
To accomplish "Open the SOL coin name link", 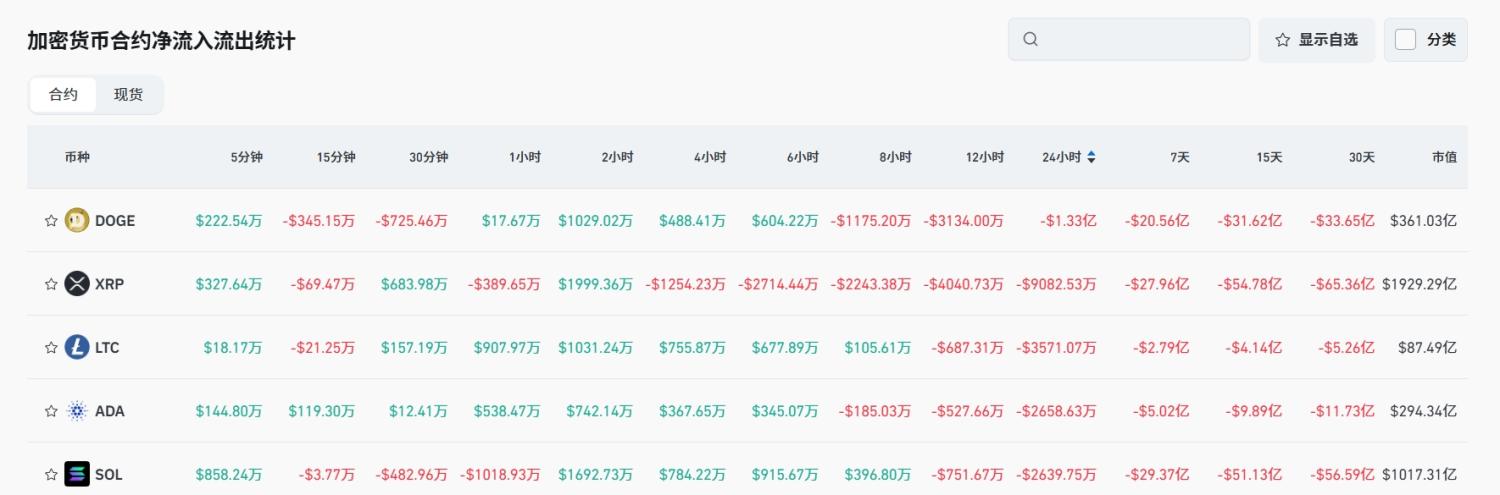I will pyautogui.click(x=109, y=474).
